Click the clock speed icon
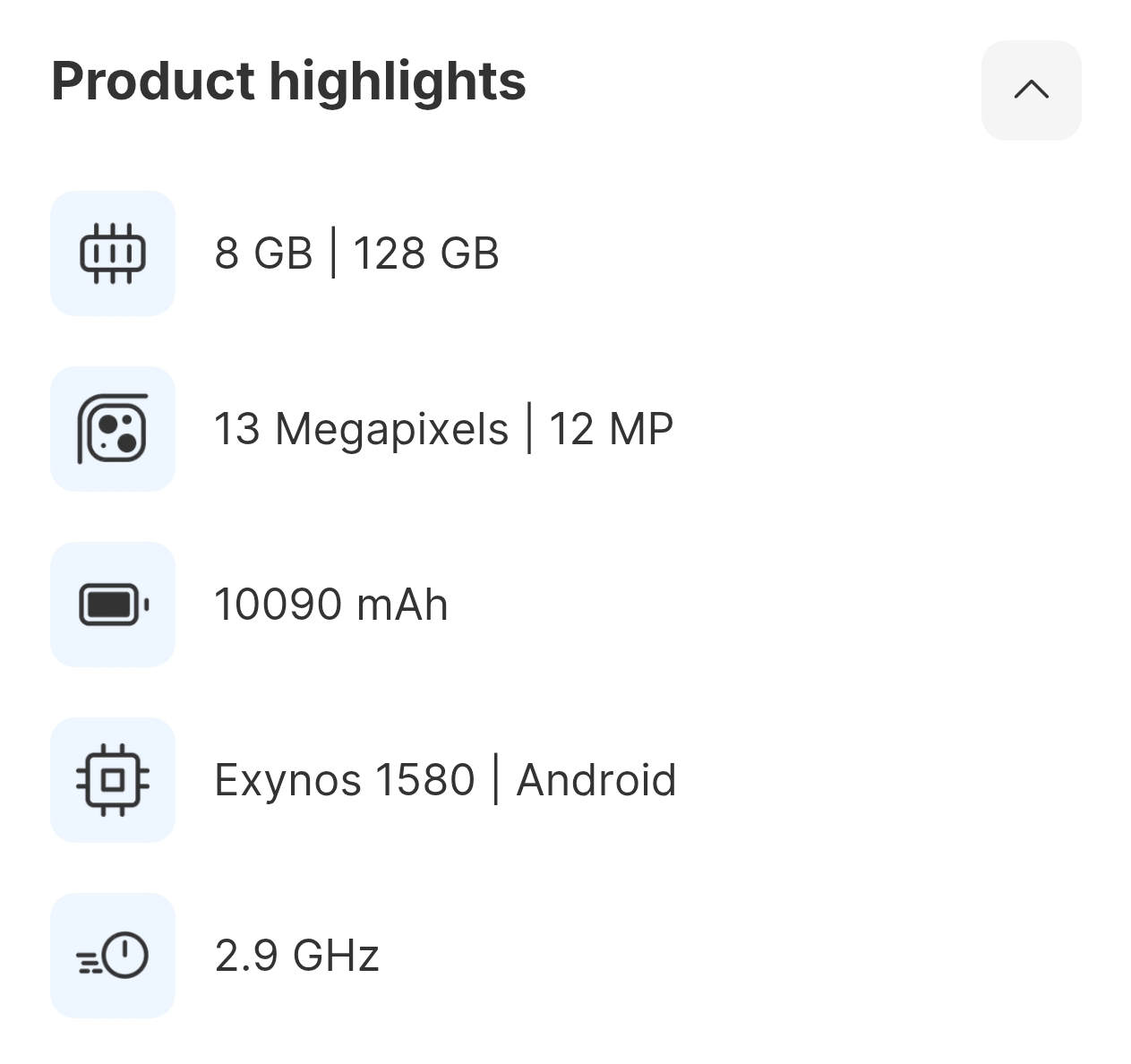This screenshot has width=1131, height=1064. click(113, 956)
